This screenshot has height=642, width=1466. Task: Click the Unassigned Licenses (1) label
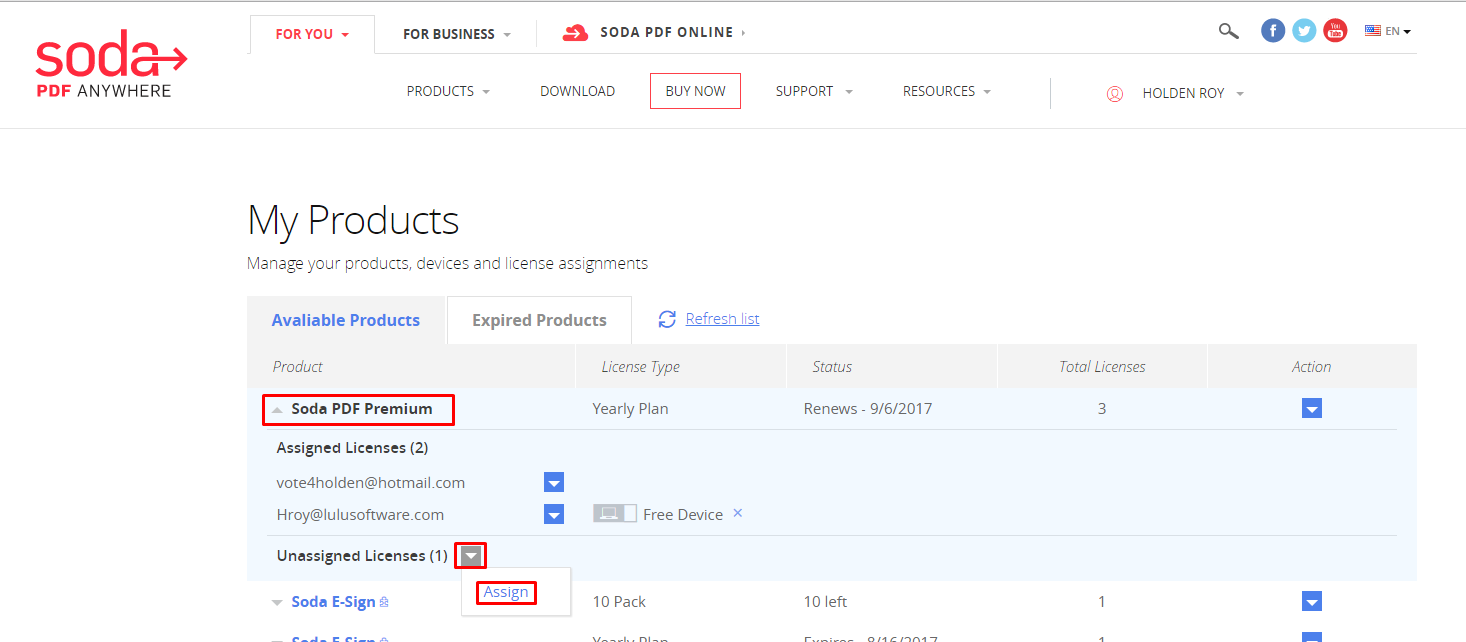tap(362, 556)
